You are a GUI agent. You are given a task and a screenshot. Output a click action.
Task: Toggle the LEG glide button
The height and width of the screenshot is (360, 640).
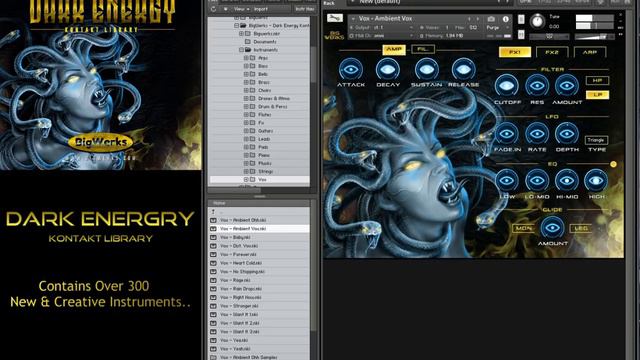pos(581,229)
